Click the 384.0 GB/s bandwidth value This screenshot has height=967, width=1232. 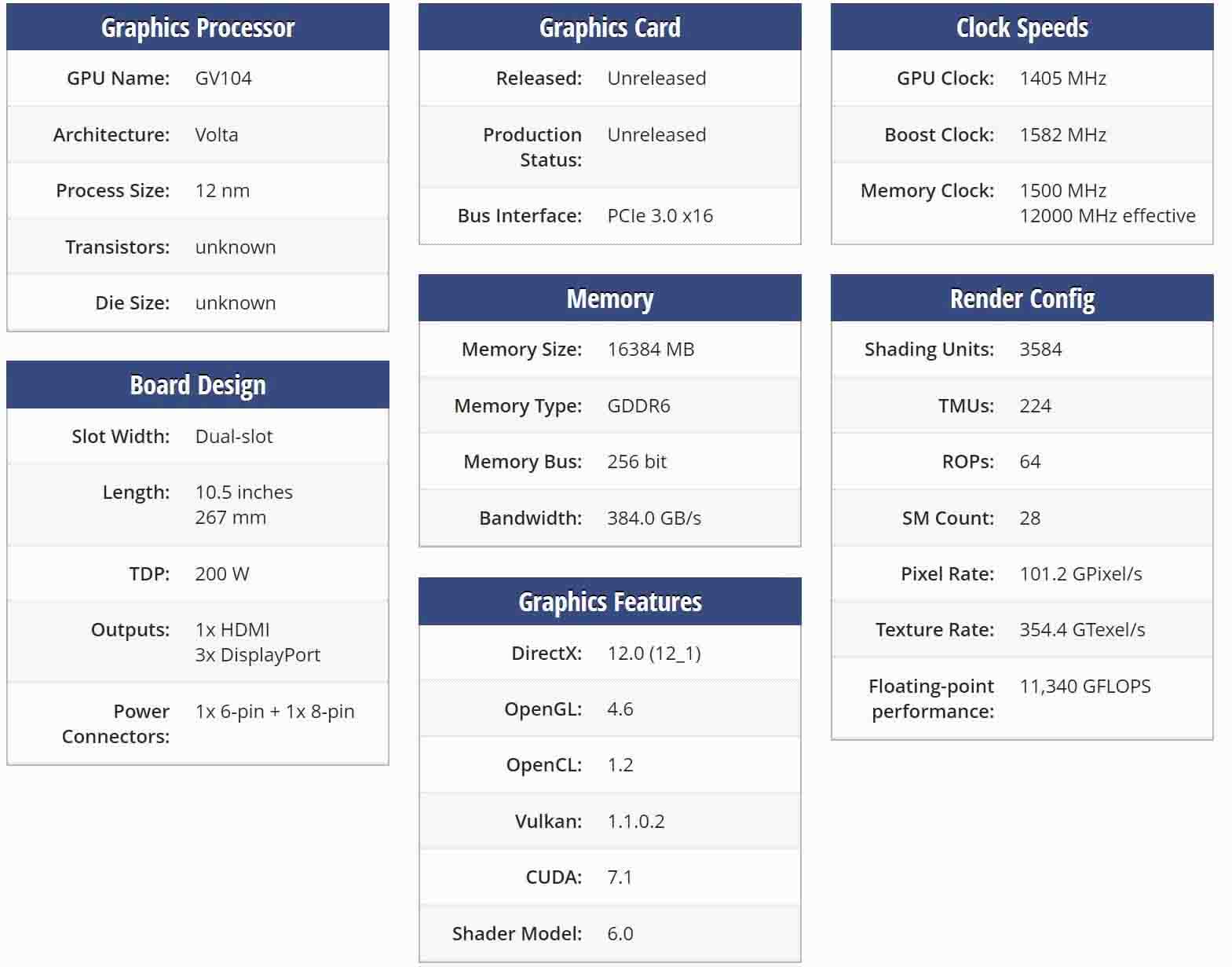pos(654,518)
